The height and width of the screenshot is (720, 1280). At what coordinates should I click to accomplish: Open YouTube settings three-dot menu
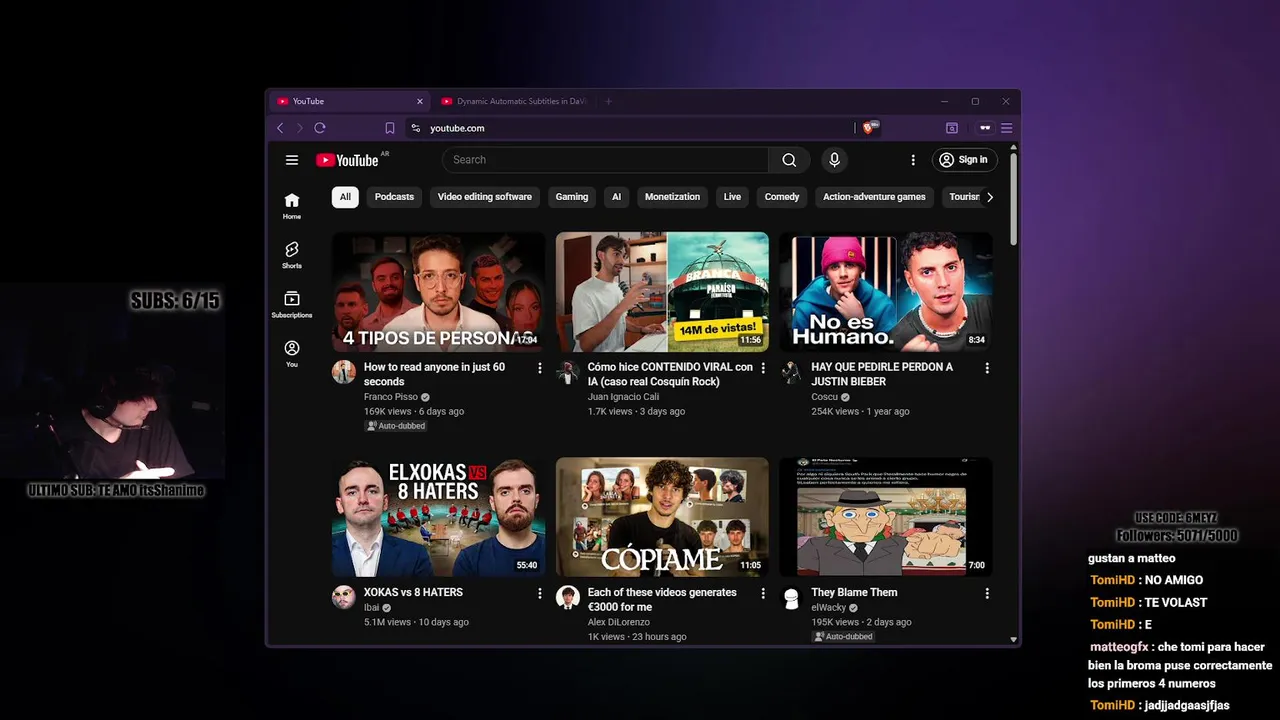coord(912,160)
